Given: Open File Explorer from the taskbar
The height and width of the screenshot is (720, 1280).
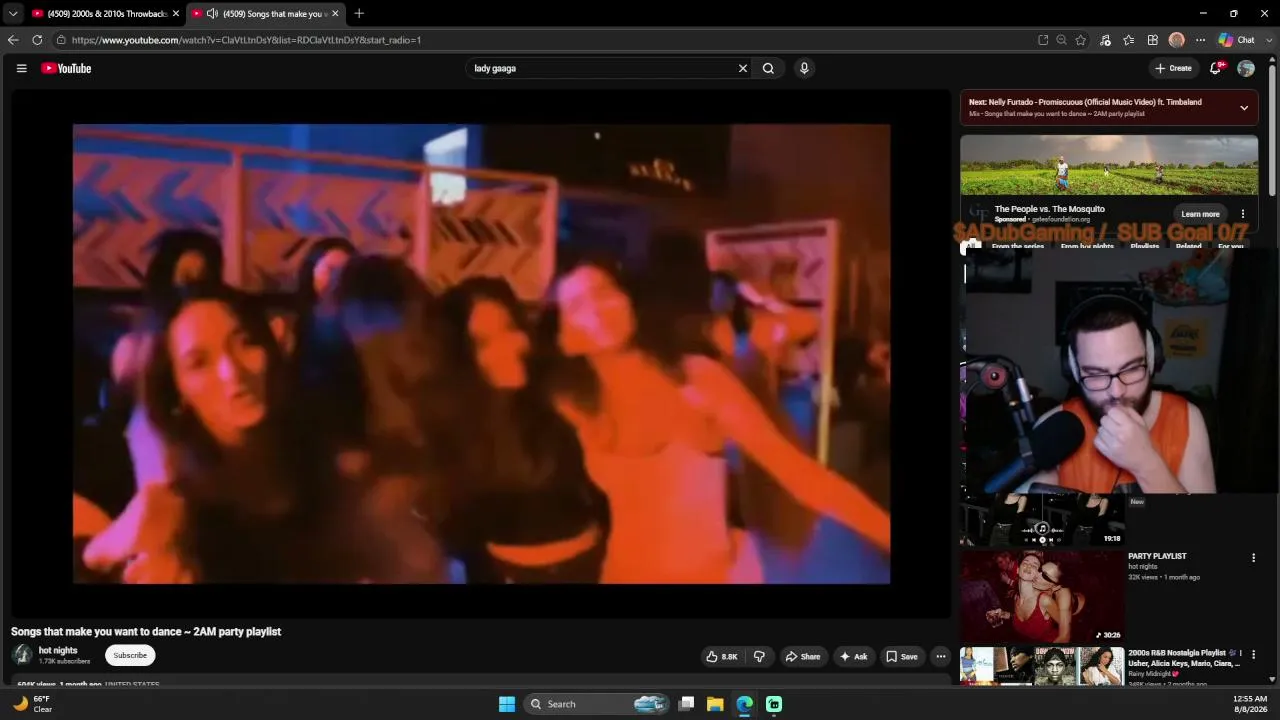Looking at the screenshot, I should [715, 704].
